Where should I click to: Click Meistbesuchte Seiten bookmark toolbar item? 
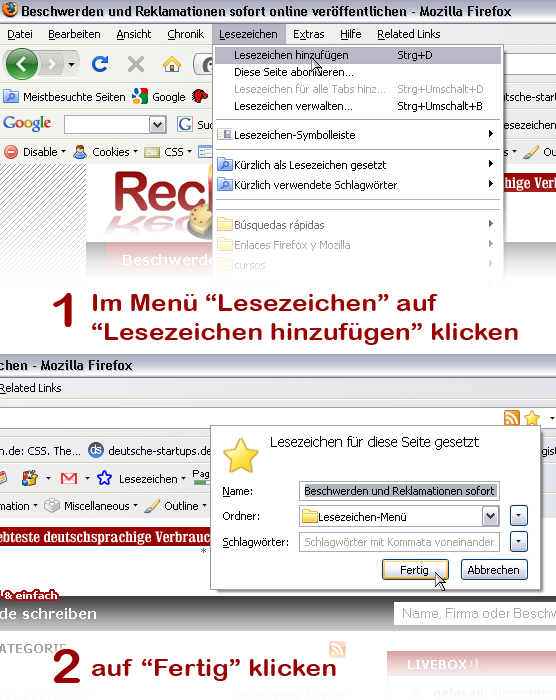[65, 97]
